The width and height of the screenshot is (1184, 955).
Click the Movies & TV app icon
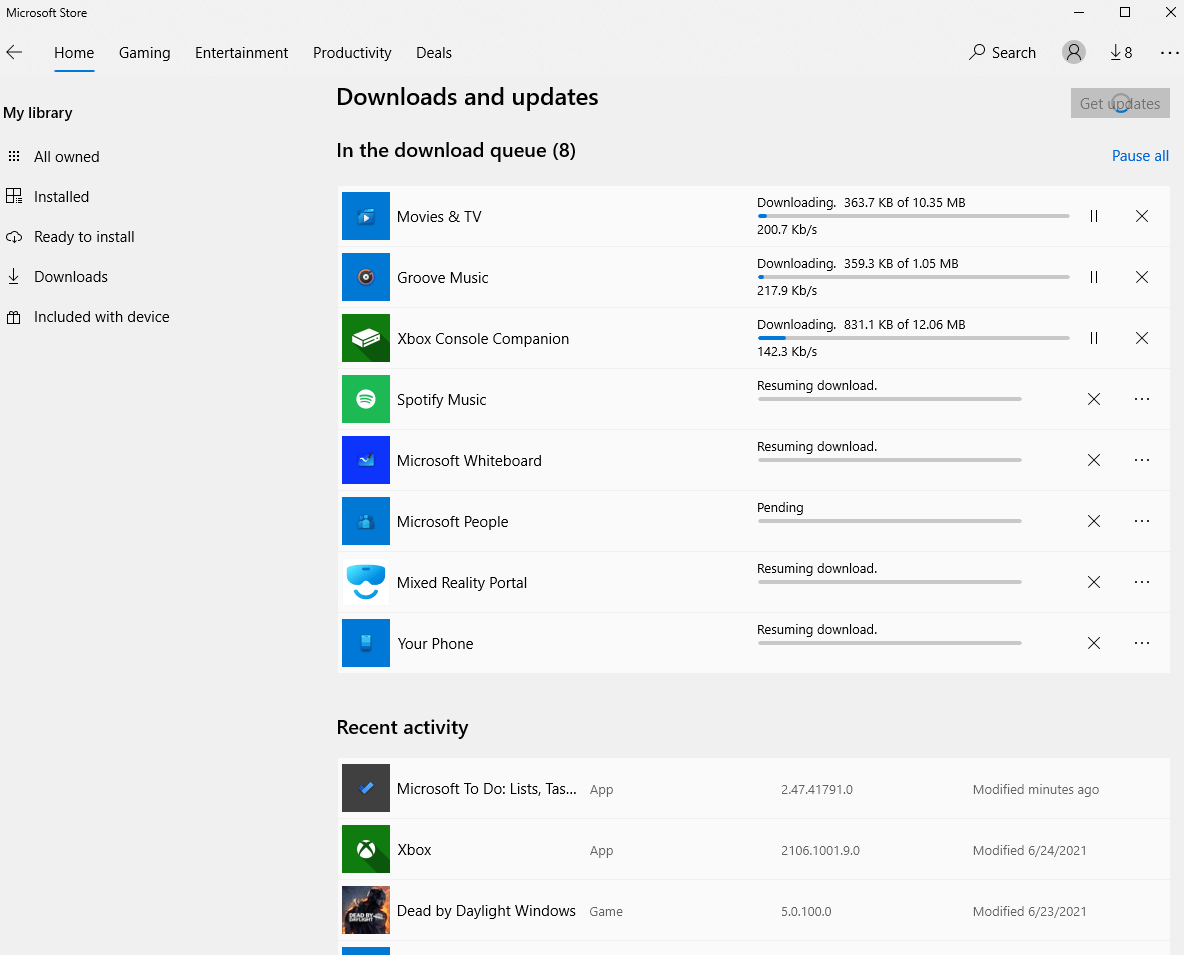pos(365,216)
